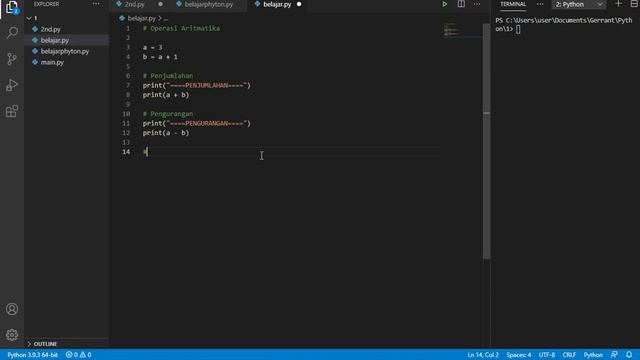
Task: Click the breadcrumb ellipsis after belajar.py
Action: point(166,18)
